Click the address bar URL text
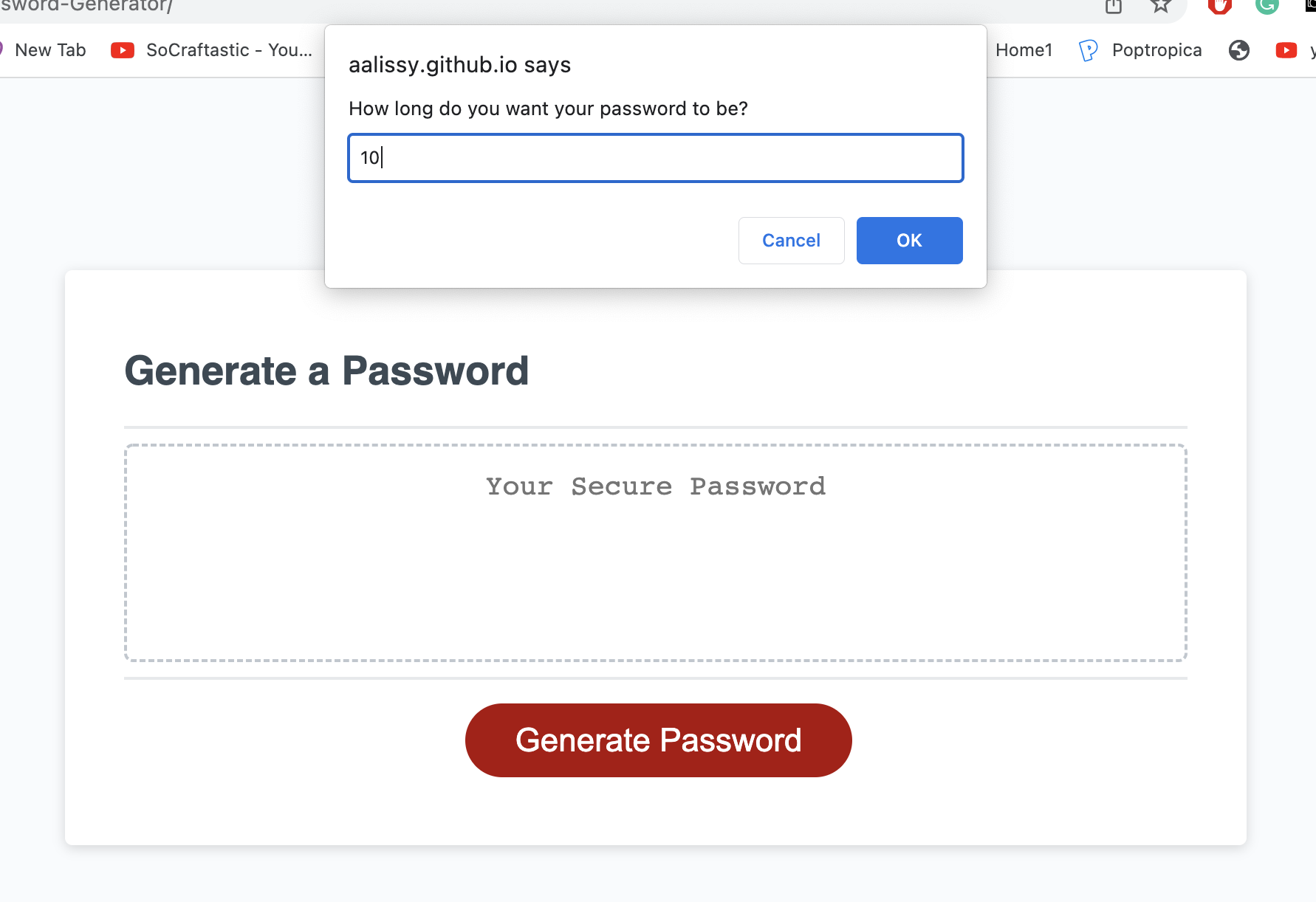Image resolution: width=1316 pixels, height=902 pixels. pyautogui.click(x=85, y=7)
